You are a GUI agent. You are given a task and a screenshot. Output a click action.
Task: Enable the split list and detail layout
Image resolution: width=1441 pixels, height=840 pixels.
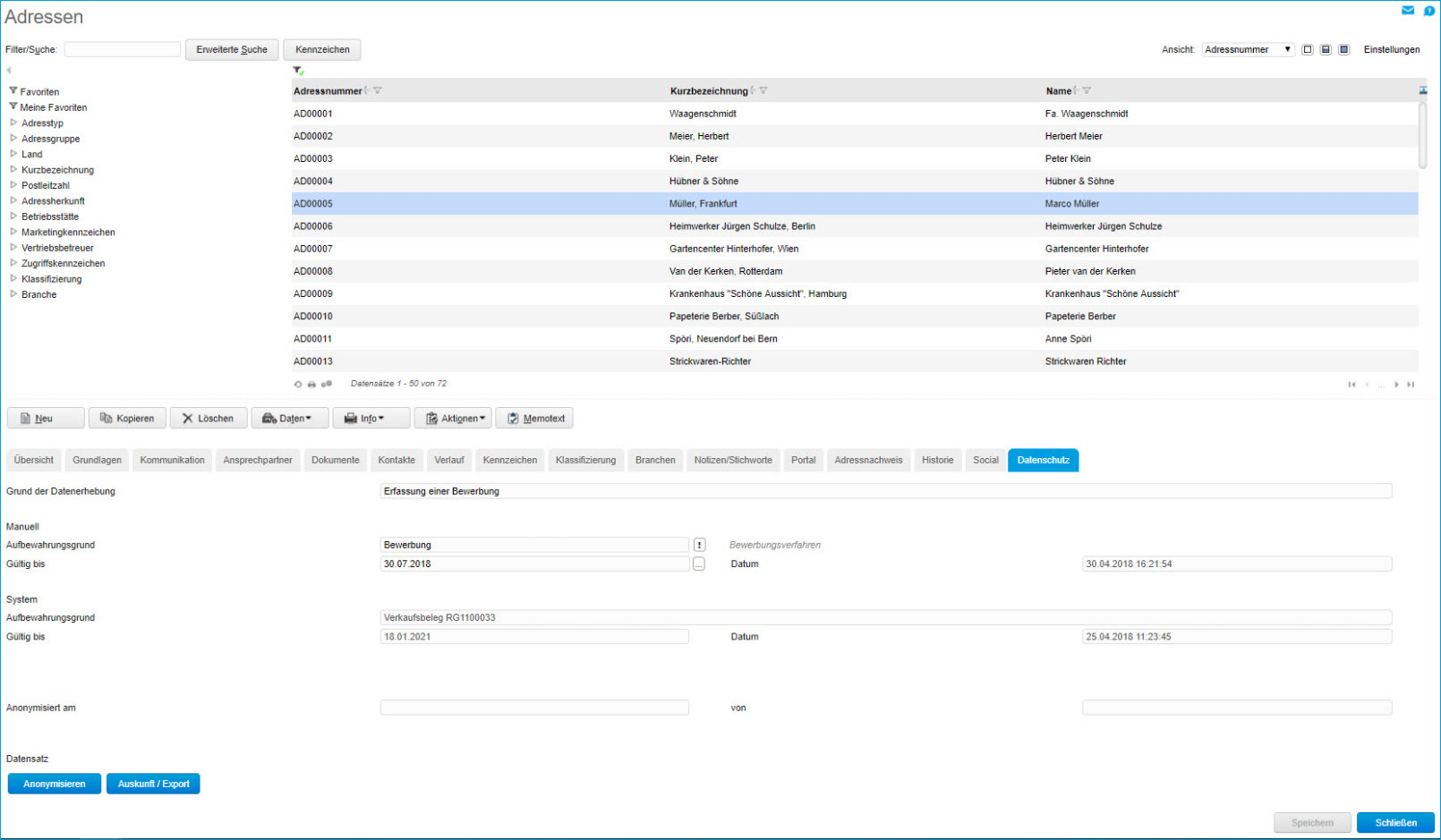(1326, 49)
